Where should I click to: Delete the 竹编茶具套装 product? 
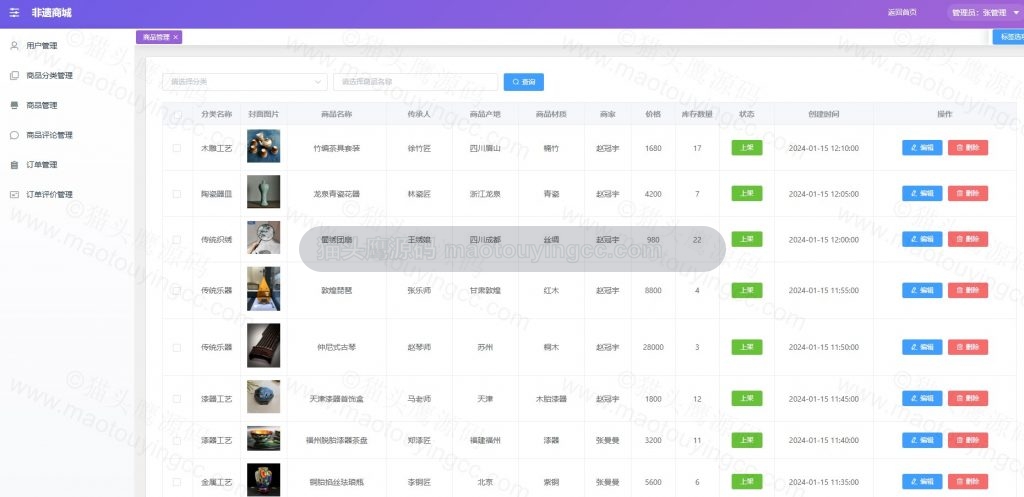click(x=968, y=148)
